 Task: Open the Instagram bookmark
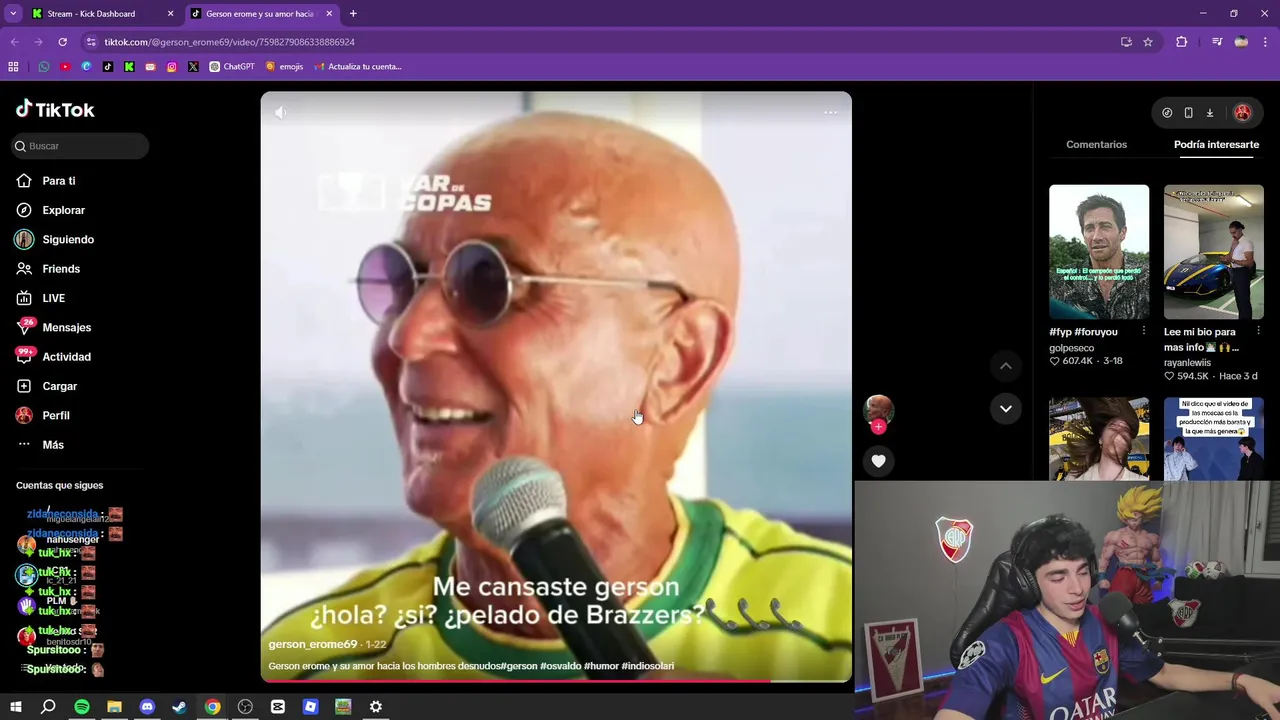pos(172,67)
